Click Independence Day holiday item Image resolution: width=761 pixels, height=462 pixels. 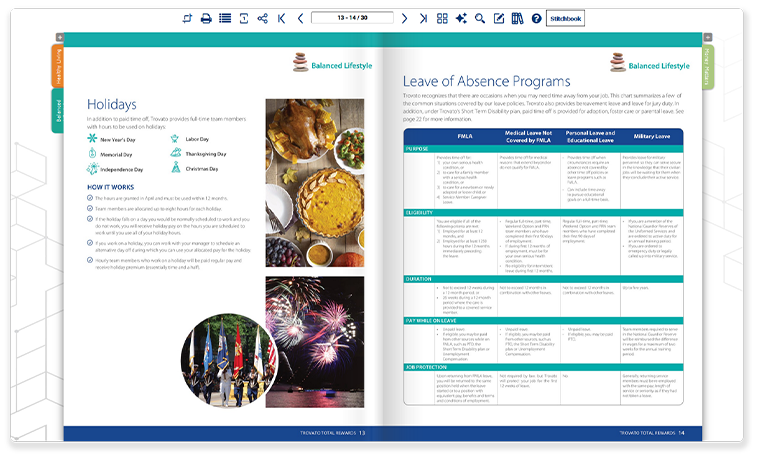point(115,169)
